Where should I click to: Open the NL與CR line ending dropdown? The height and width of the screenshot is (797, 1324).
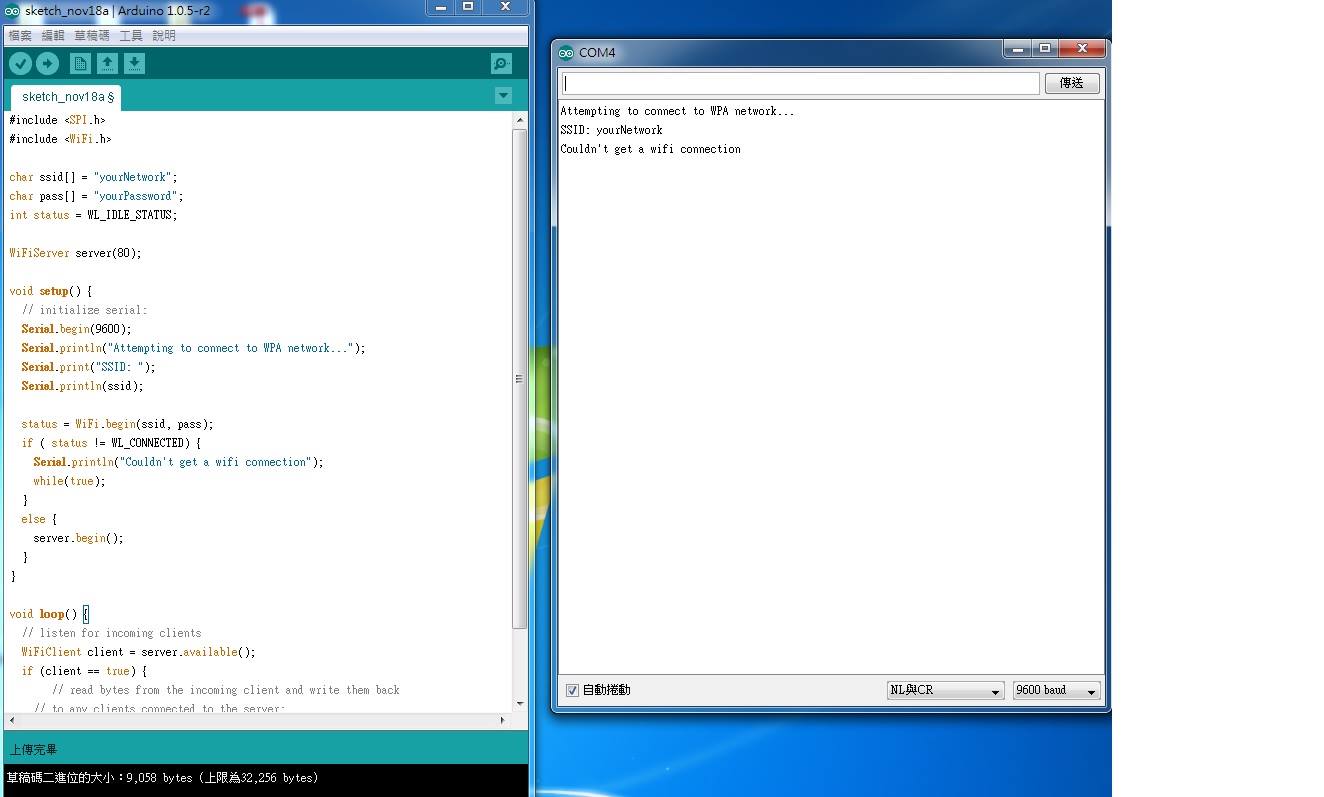click(945, 690)
